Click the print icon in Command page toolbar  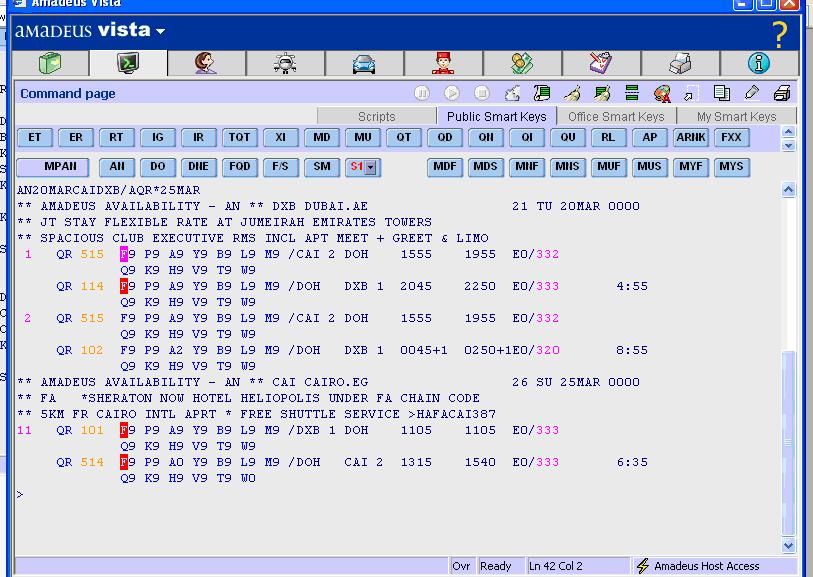[x=781, y=93]
